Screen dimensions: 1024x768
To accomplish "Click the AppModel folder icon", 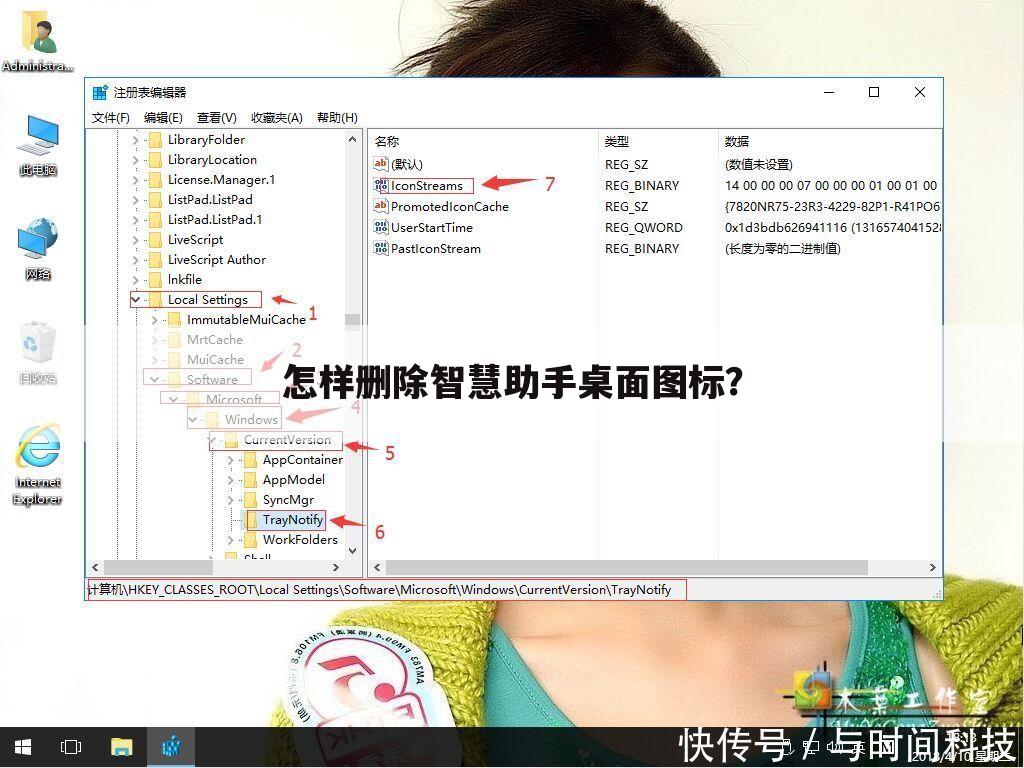I will click(x=250, y=480).
